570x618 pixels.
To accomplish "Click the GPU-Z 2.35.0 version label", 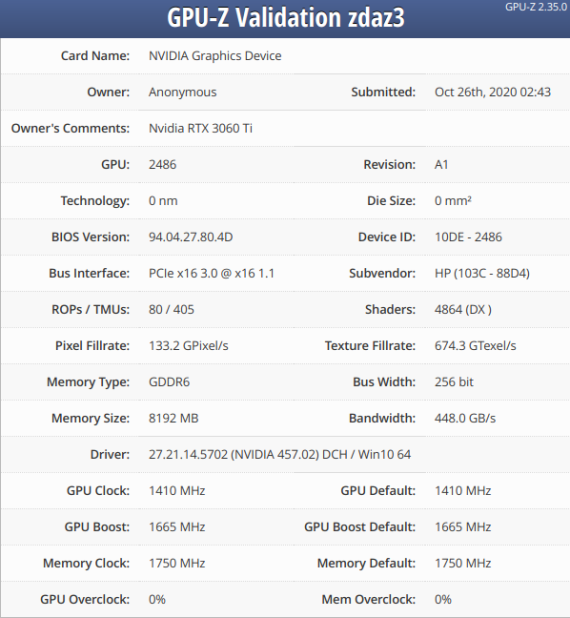I will click(x=536, y=7).
